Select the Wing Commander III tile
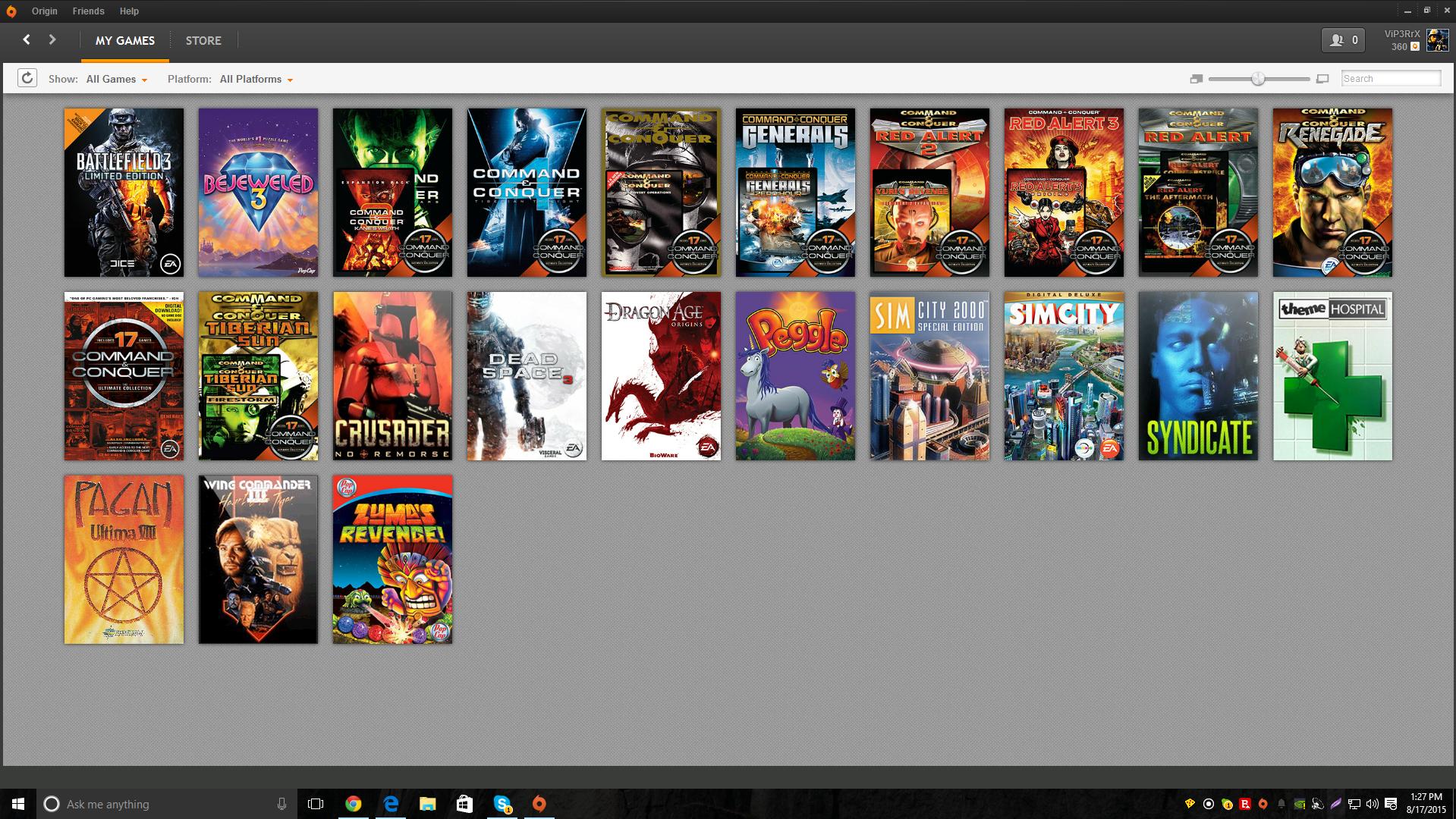This screenshot has height=819, width=1456. click(x=258, y=560)
